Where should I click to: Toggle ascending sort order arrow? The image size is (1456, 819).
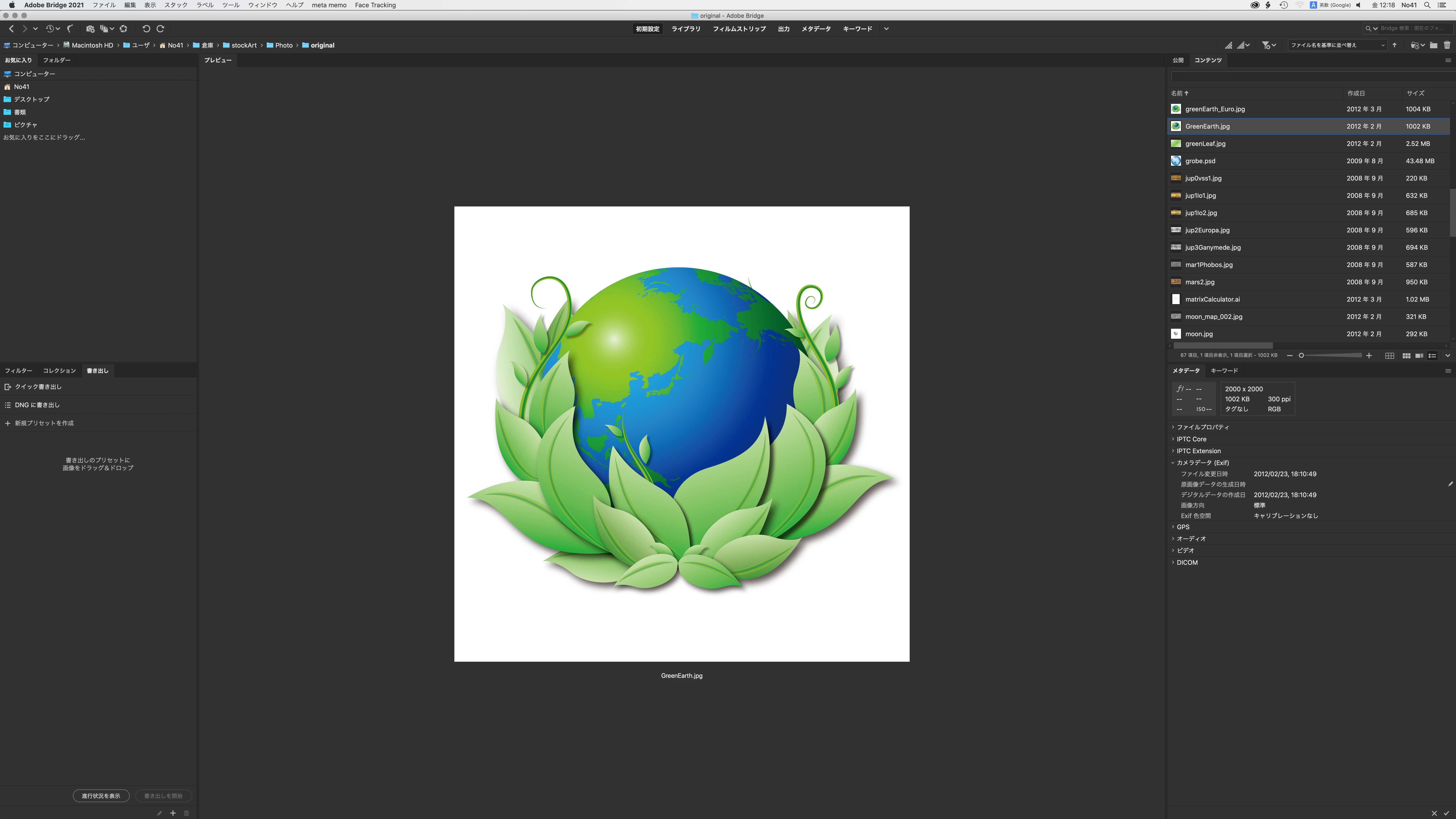[x=1394, y=45]
